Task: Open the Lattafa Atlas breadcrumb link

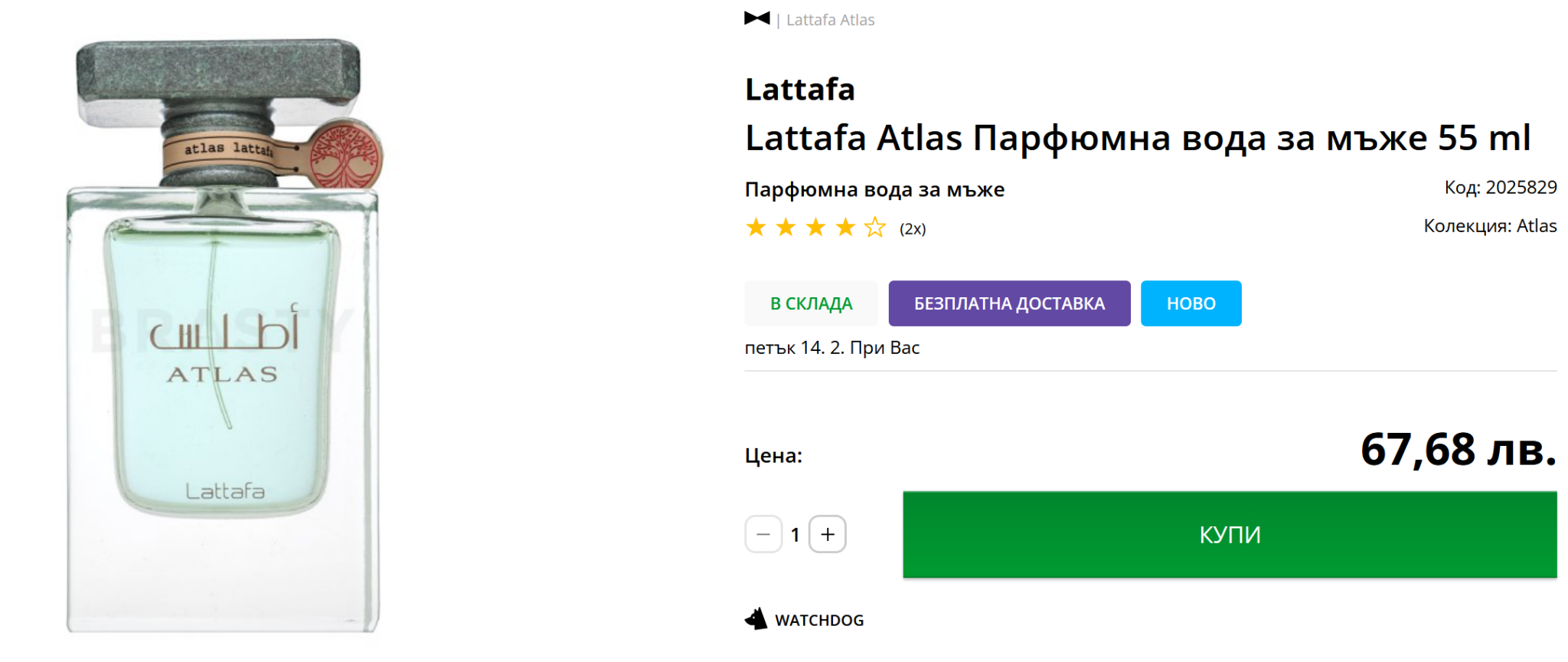Action: pos(830,20)
